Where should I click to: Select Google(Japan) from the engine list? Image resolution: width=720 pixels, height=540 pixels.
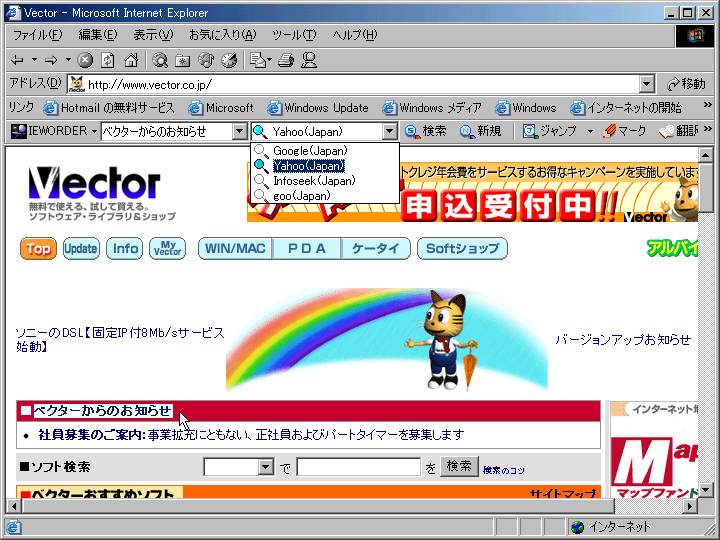[x=325, y=151]
